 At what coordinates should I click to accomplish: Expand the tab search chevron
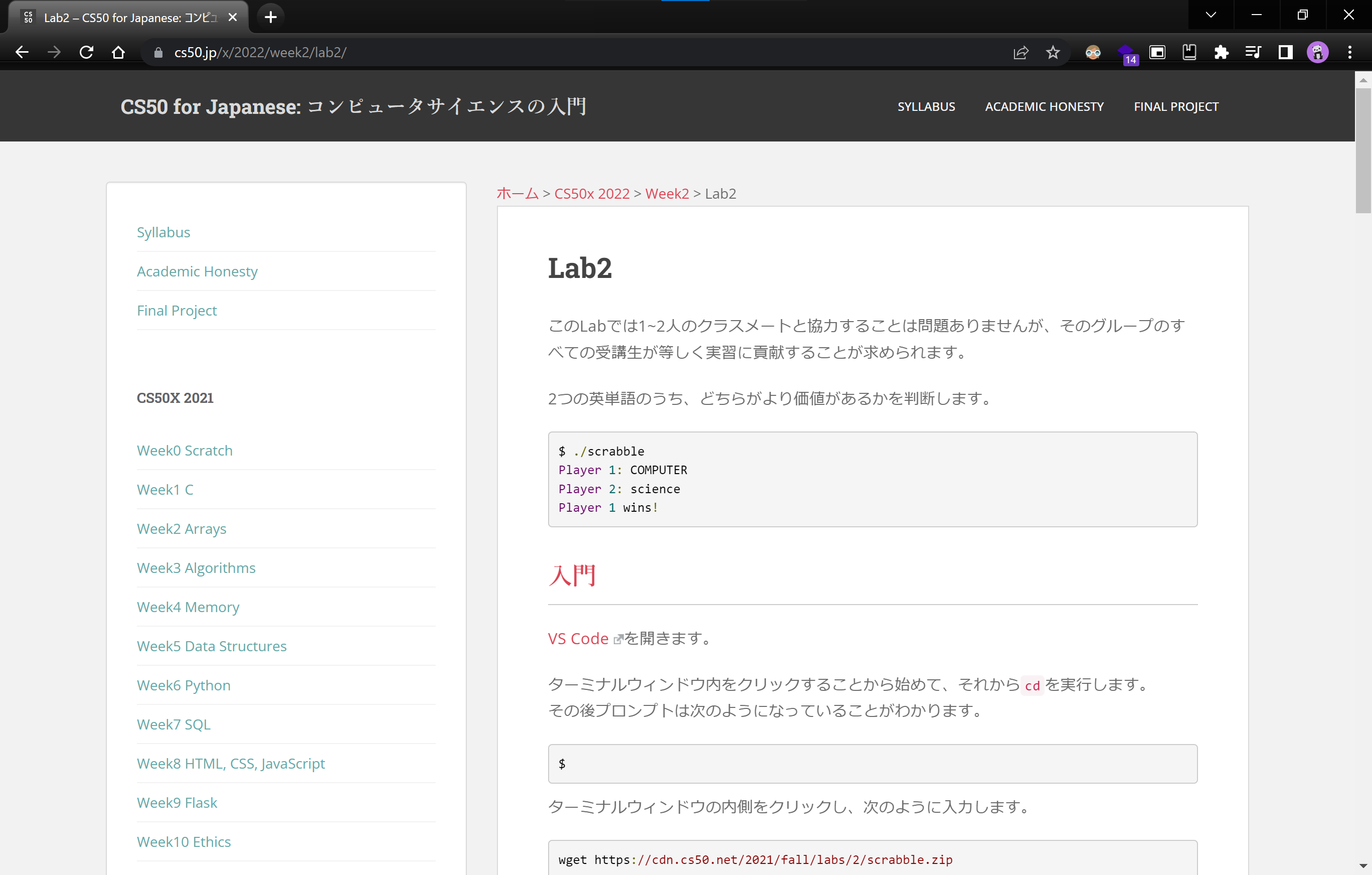1211,16
